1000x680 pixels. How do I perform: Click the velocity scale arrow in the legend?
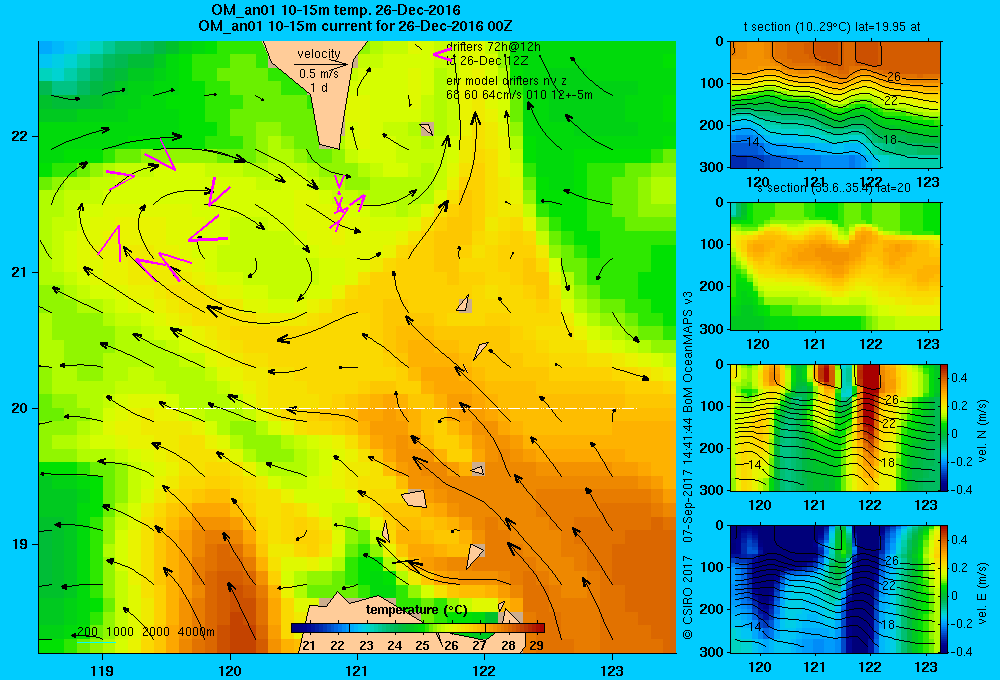click(321, 64)
